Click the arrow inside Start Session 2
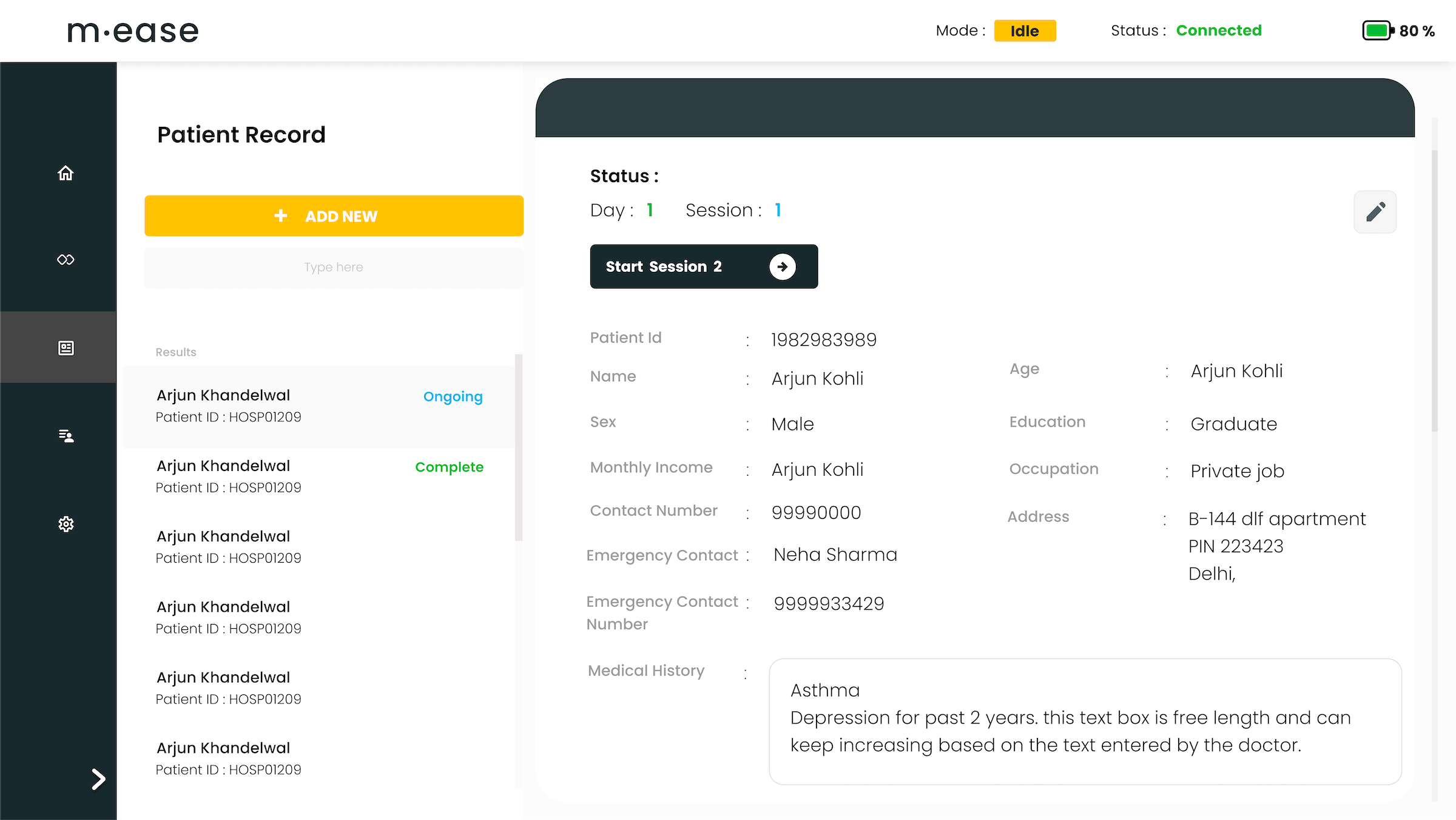The width and height of the screenshot is (1456, 820). [x=782, y=266]
